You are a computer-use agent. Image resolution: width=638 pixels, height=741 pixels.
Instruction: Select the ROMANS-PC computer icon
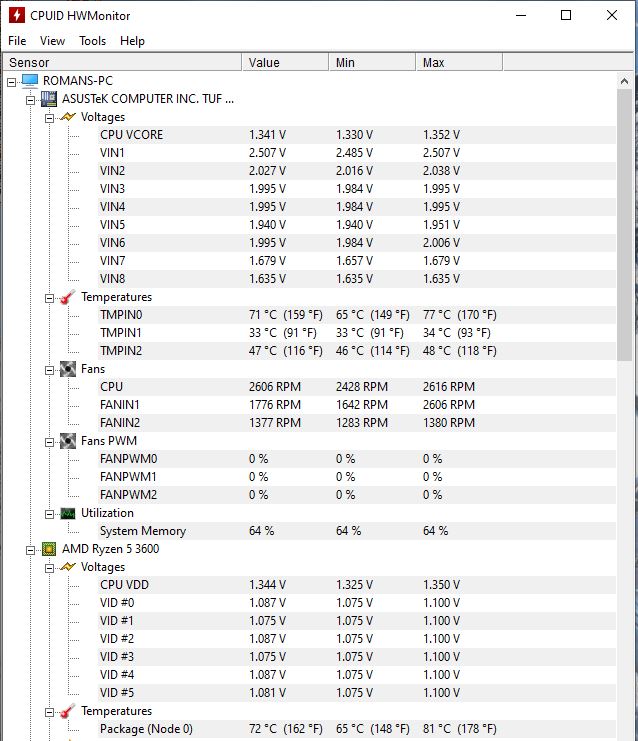(30, 81)
